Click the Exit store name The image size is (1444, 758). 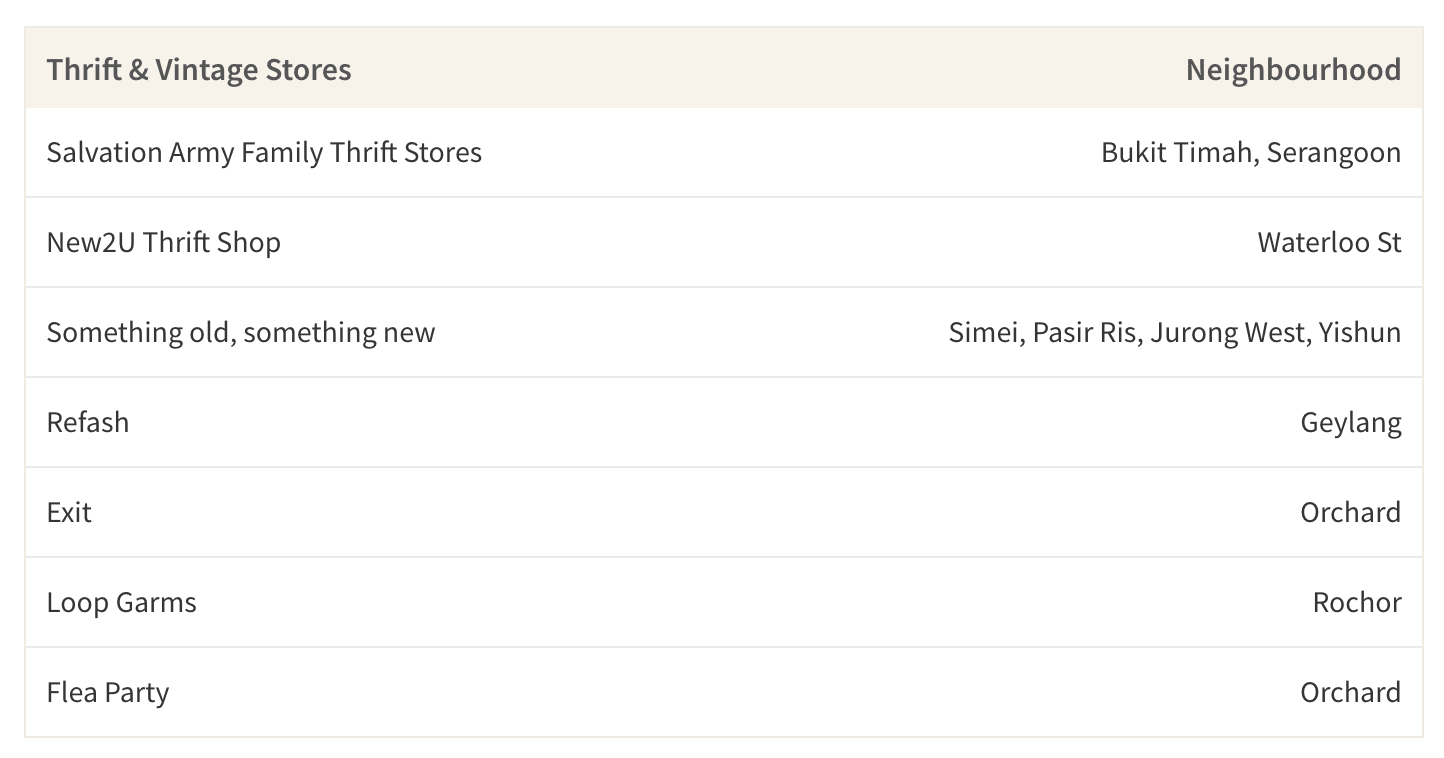(69, 512)
